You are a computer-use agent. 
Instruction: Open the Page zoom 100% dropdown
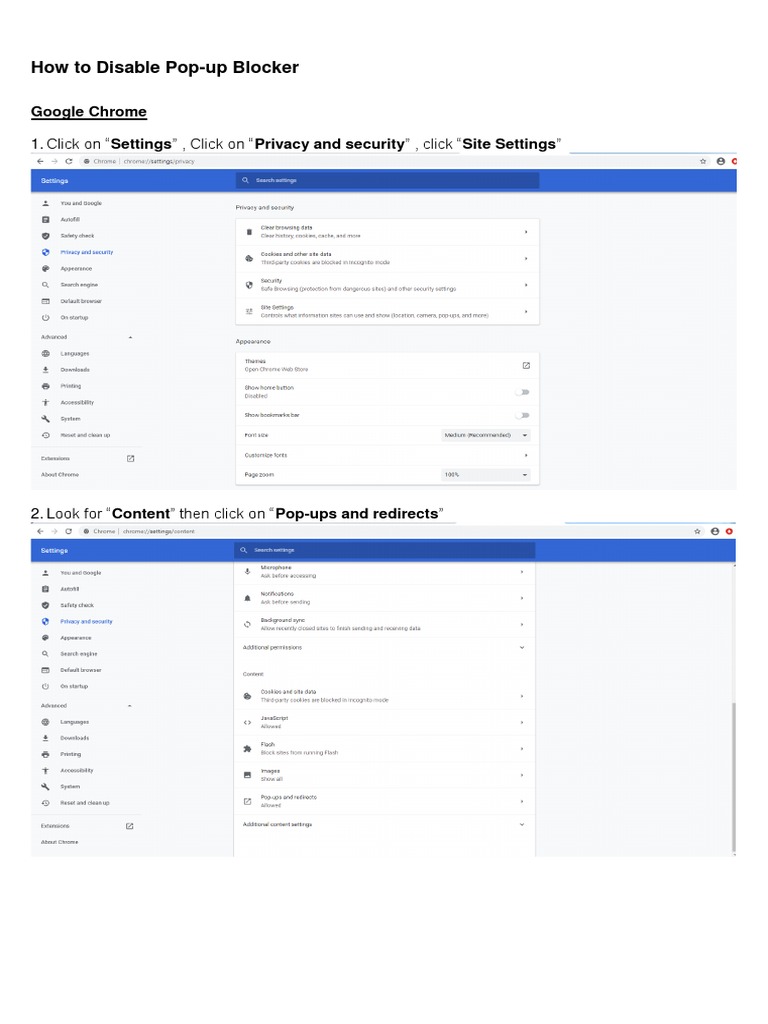(x=486, y=474)
